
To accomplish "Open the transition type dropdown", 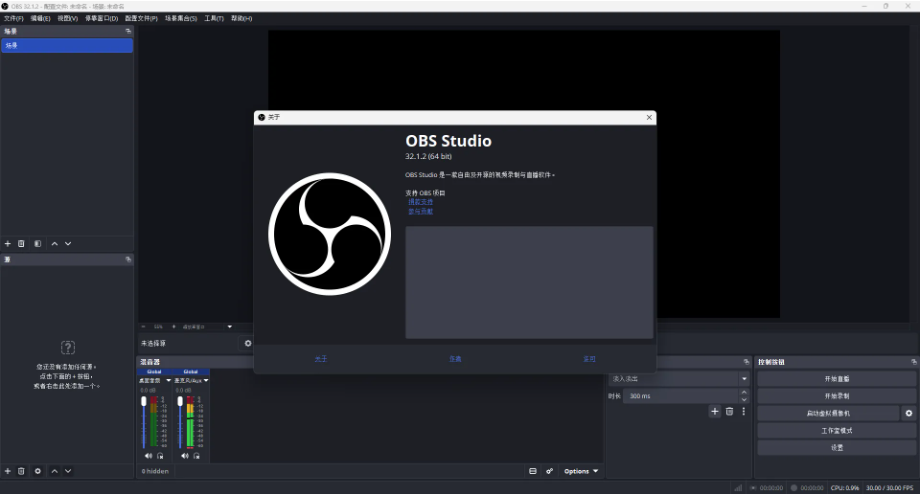I will point(679,379).
